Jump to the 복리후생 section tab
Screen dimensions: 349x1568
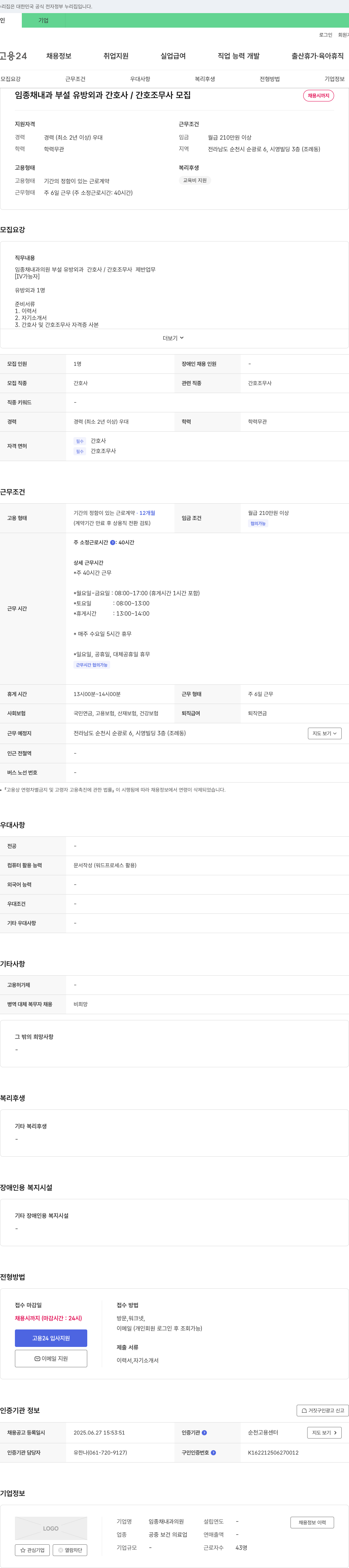pos(205,79)
